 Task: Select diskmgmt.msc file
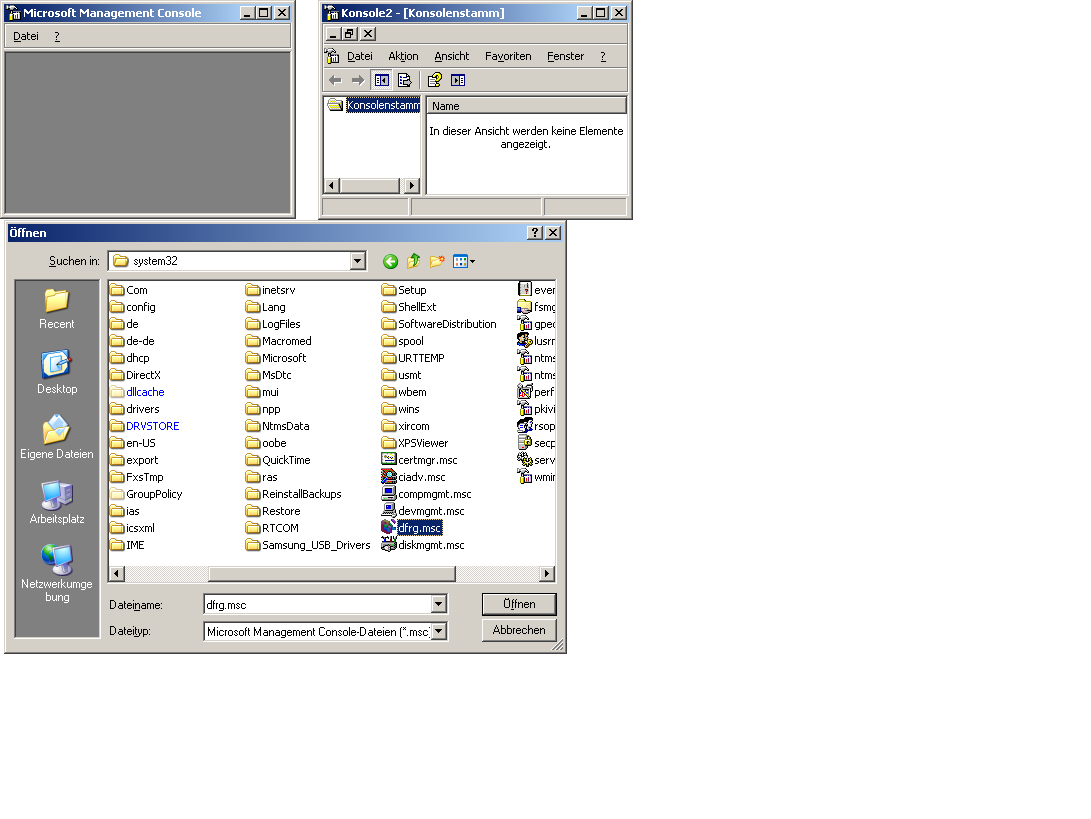(423, 546)
